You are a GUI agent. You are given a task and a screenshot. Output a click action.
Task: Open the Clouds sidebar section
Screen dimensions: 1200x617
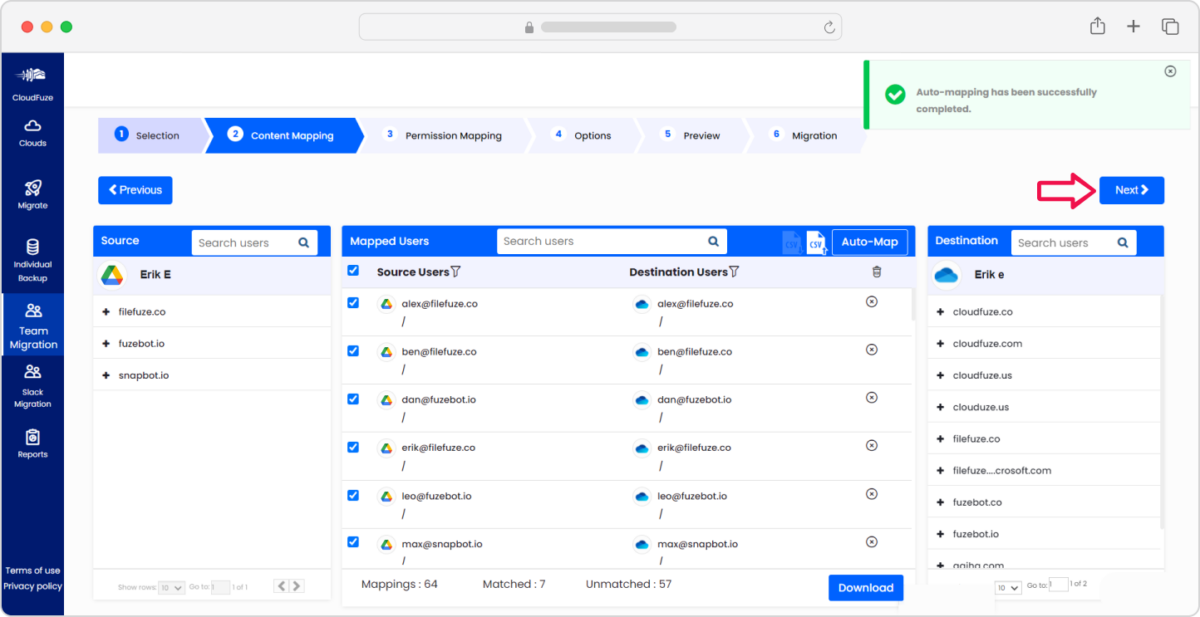coord(32,133)
